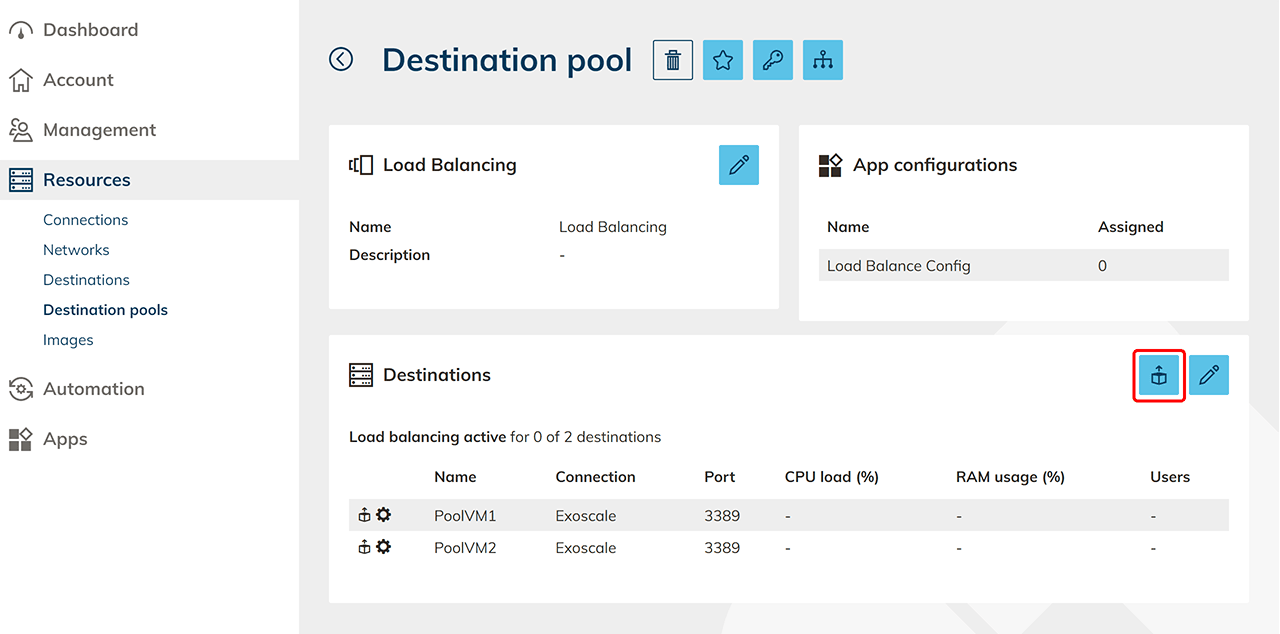Select the Apps menu item
Screen dimensions: 1280x634
[65, 439]
